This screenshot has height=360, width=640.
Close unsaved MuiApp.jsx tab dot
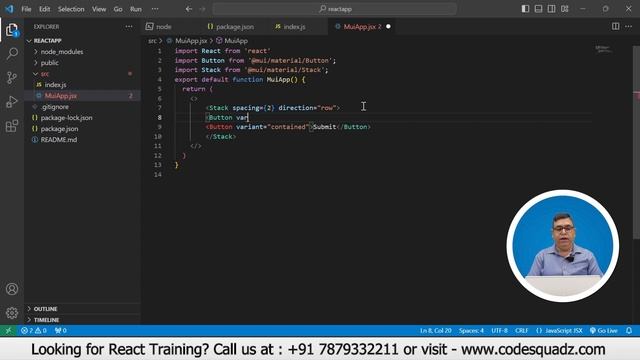pos(388,27)
